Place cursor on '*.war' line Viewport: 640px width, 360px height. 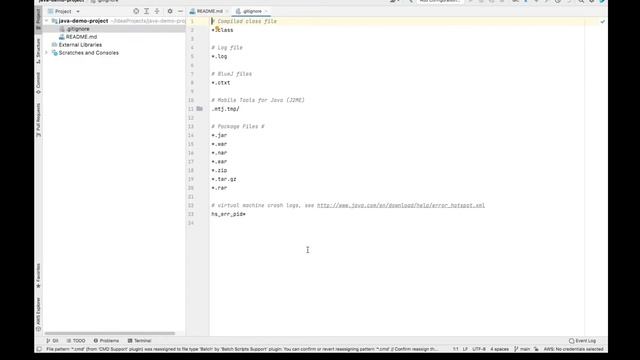[x=219, y=144]
